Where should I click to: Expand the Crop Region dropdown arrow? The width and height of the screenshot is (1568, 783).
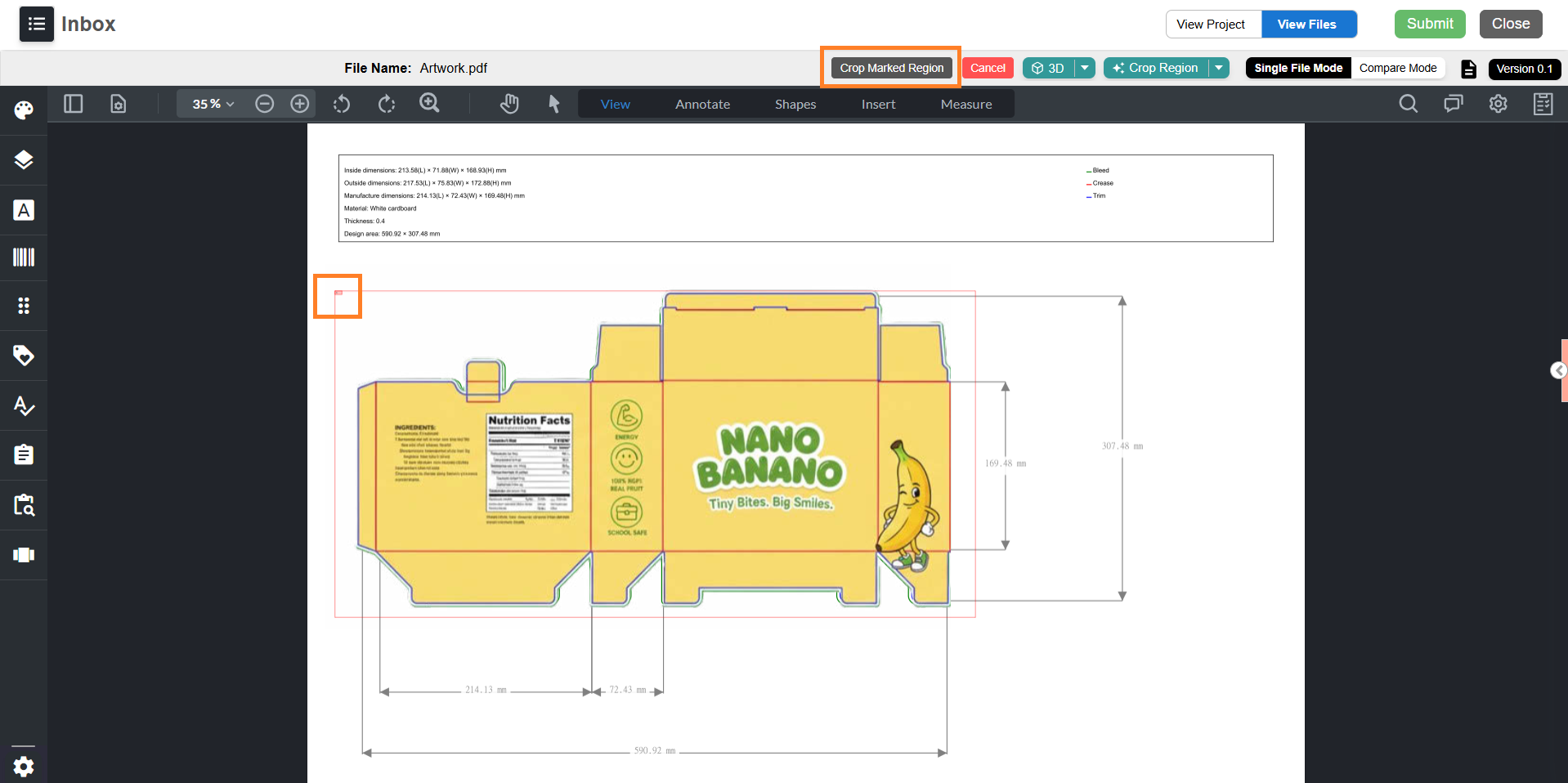1219,68
